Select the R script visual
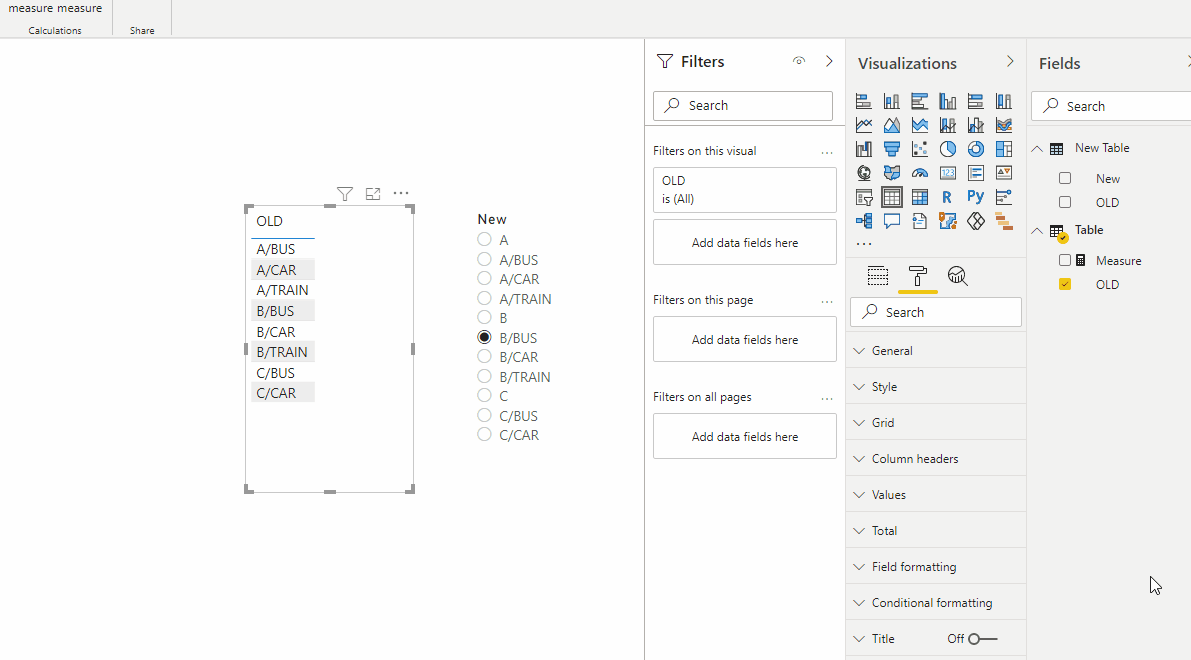The height and width of the screenshot is (660, 1191). 948,197
